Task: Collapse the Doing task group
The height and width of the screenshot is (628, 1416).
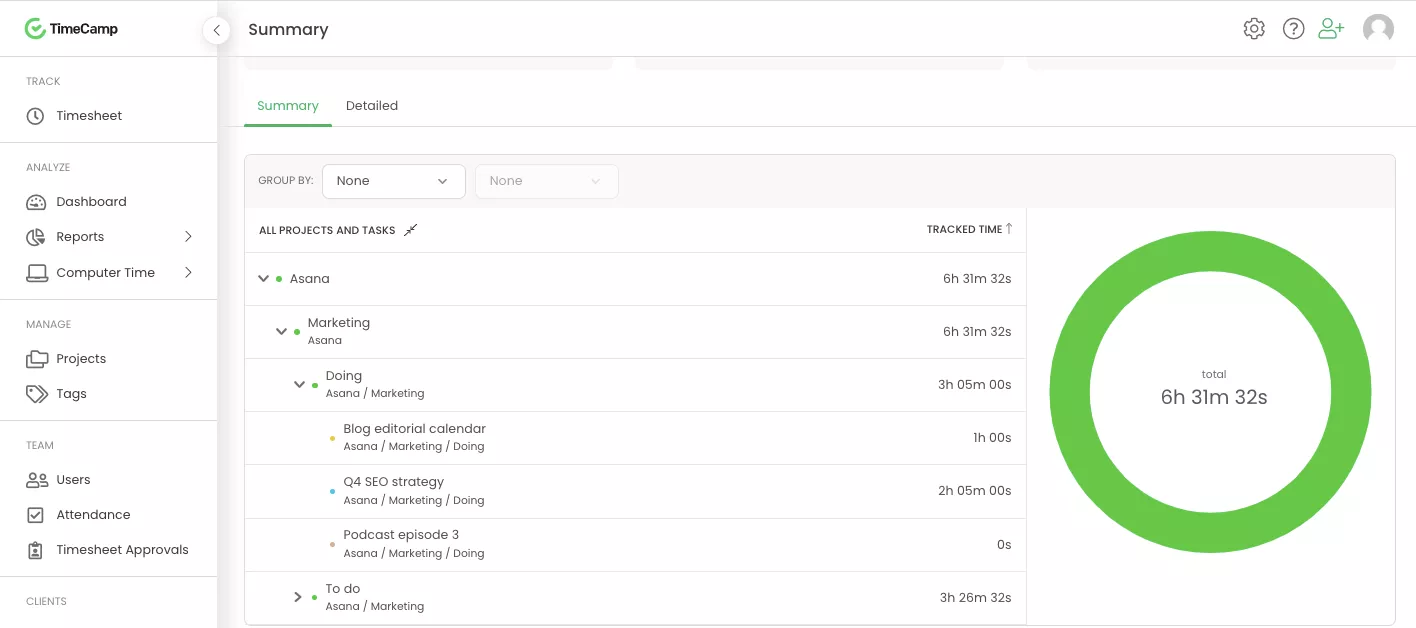Action: tap(299, 384)
